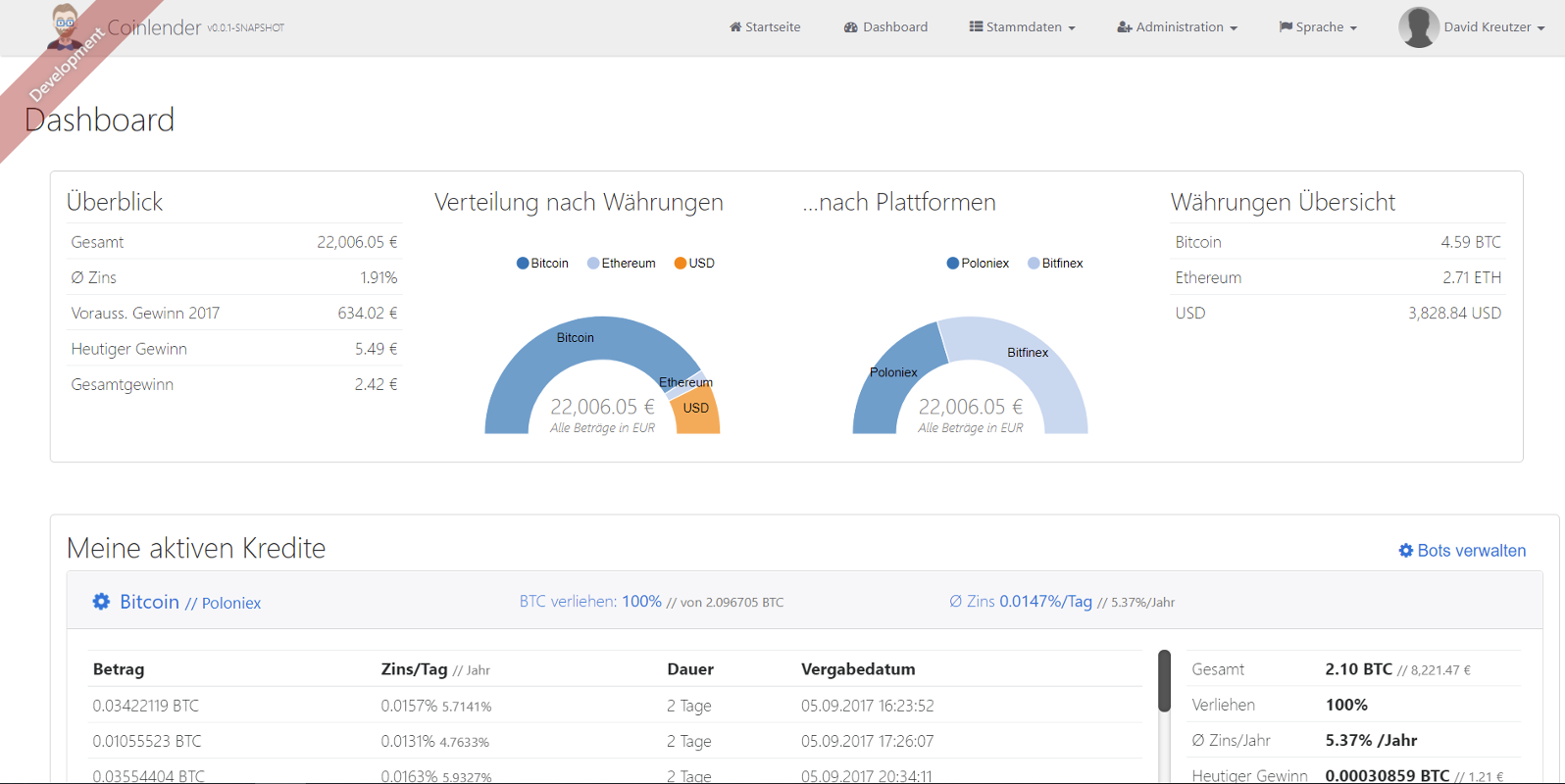1565x784 pixels.
Task: Click the v0.0.1-SNAPSHOT version label
Action: tap(245, 28)
